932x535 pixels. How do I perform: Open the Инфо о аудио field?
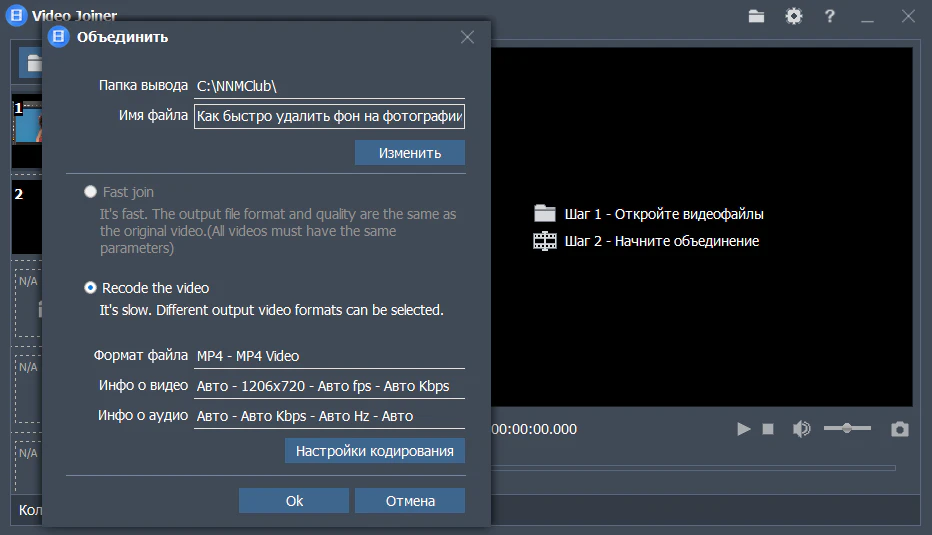pyautogui.click(x=329, y=416)
